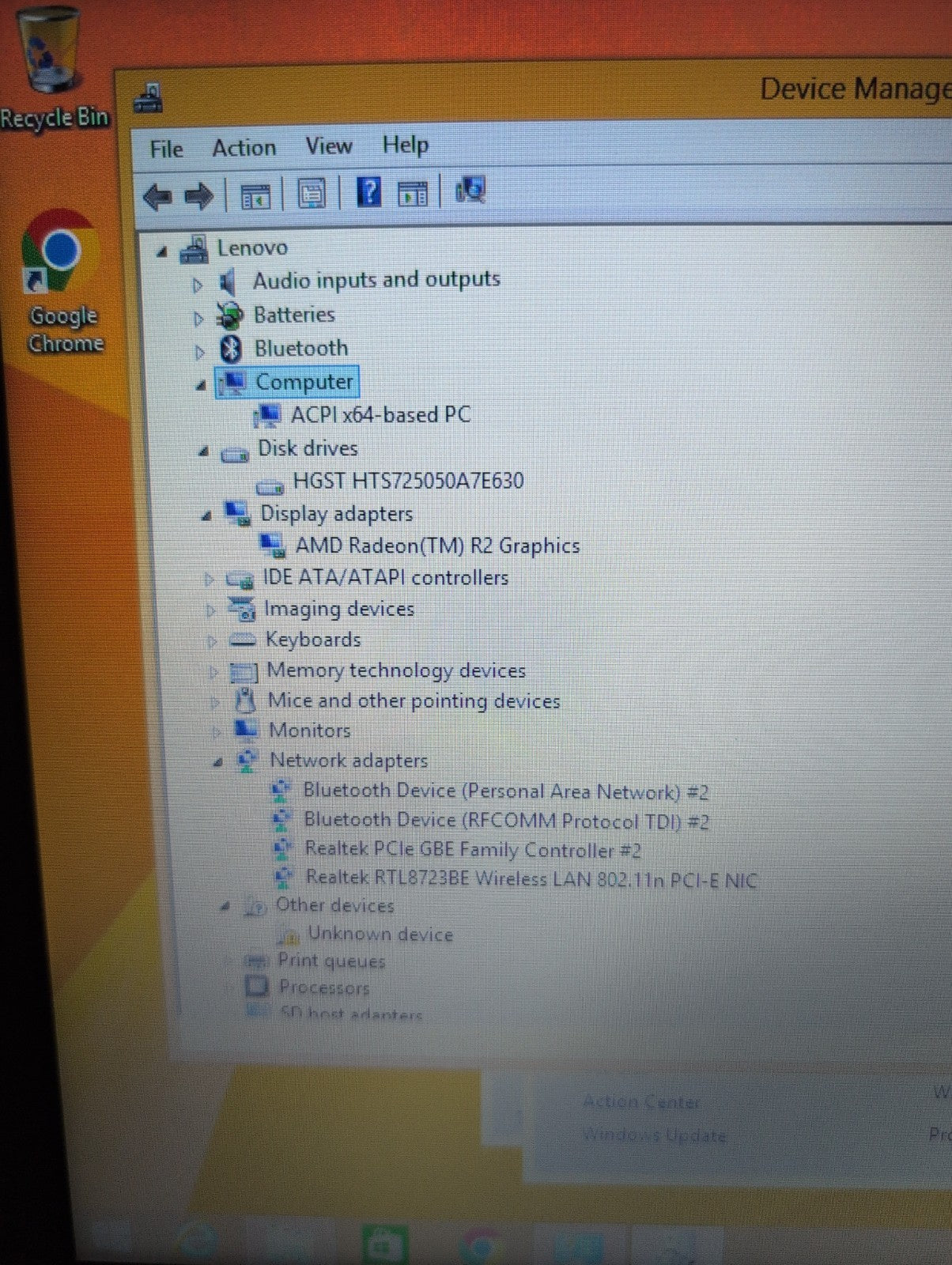This screenshot has height=1265, width=952.
Task: Collapse the Computer category
Action: 201,385
